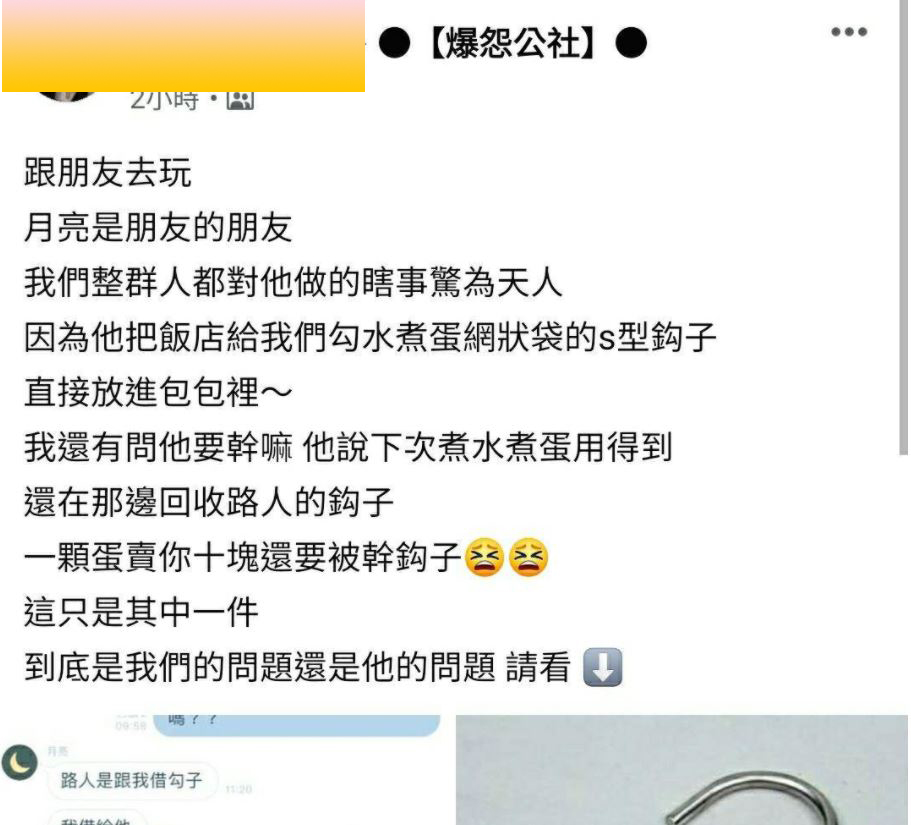Open the 【爆怨公社】 group link
This screenshot has width=911, height=825.
tap(512, 44)
